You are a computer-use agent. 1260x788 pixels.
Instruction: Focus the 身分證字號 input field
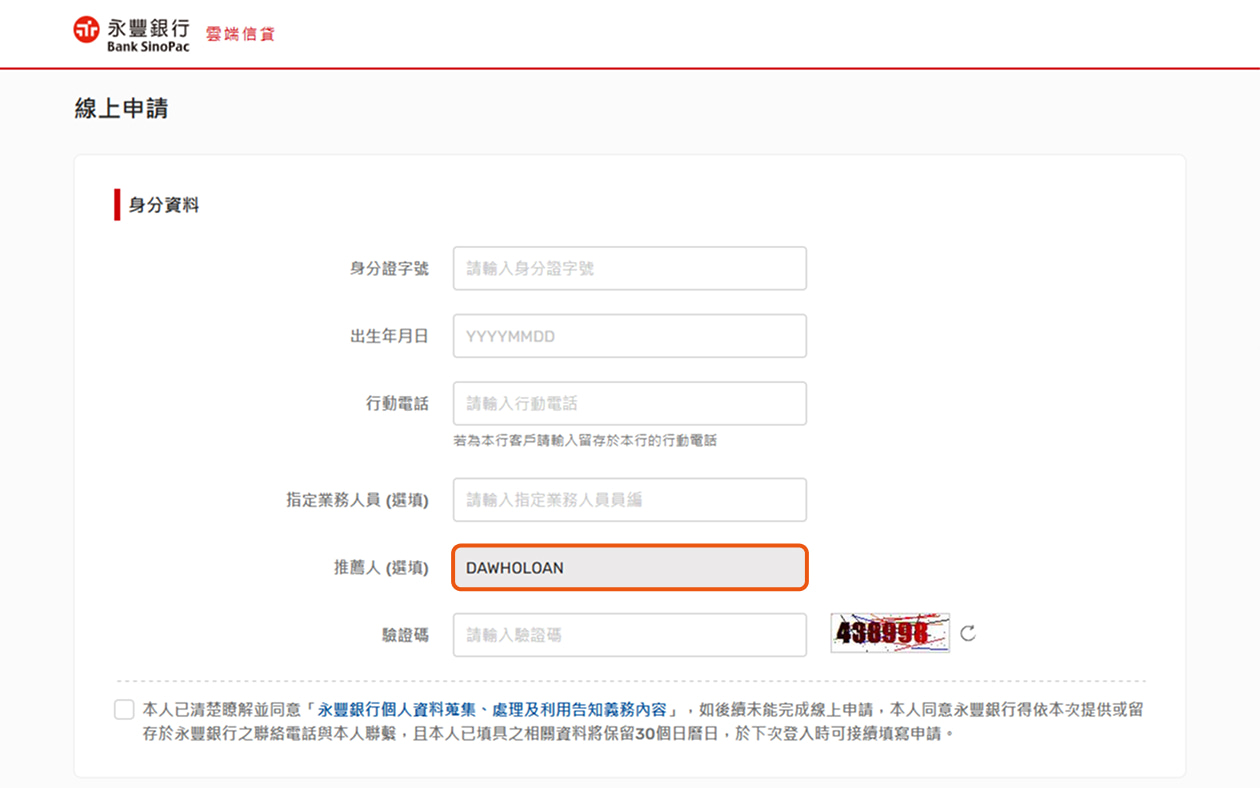click(629, 268)
